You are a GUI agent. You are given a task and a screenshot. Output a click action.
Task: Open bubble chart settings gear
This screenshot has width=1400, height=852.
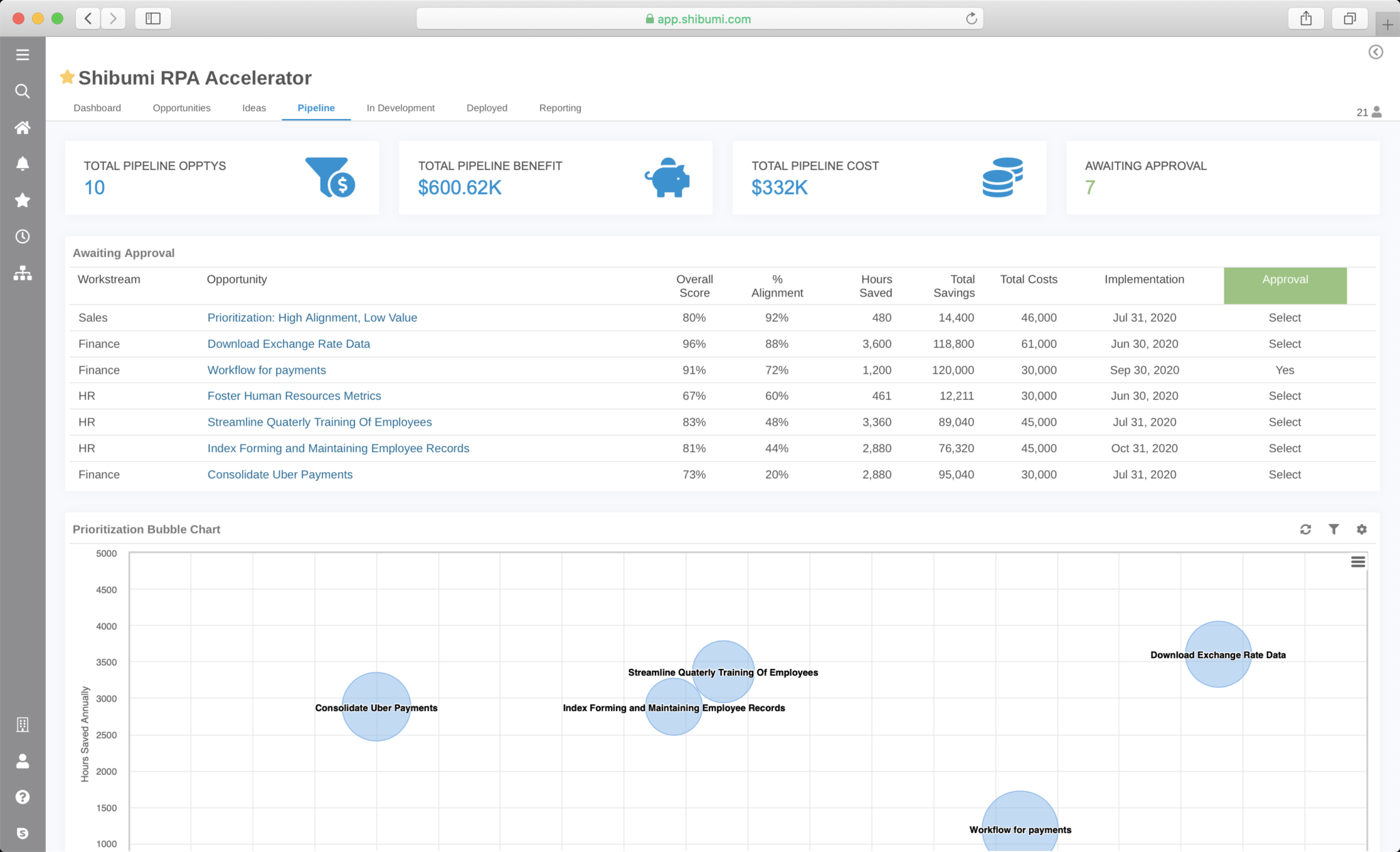(x=1362, y=530)
